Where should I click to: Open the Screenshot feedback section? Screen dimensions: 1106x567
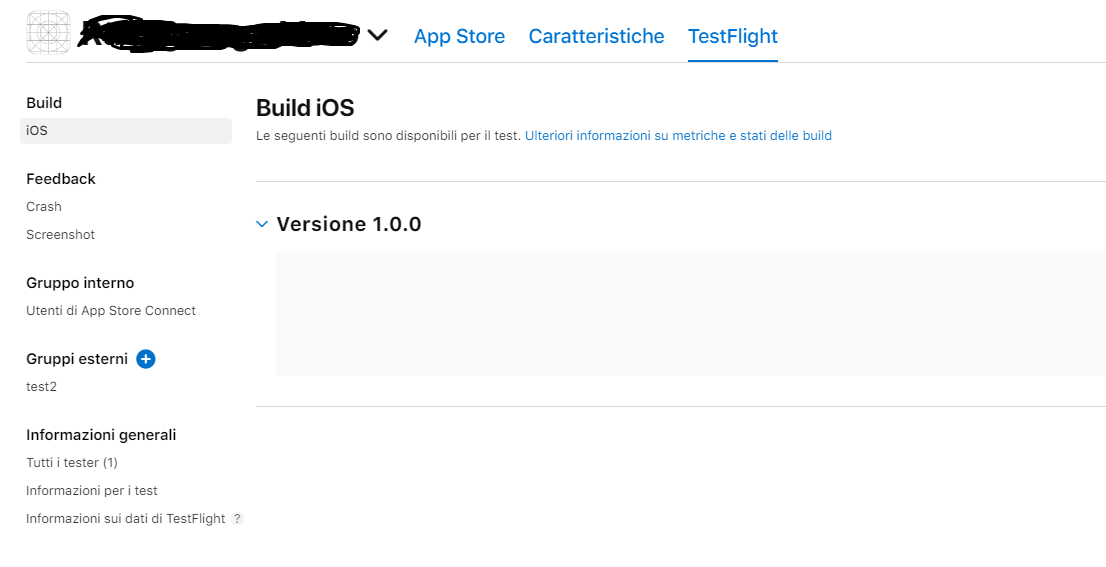pos(60,235)
